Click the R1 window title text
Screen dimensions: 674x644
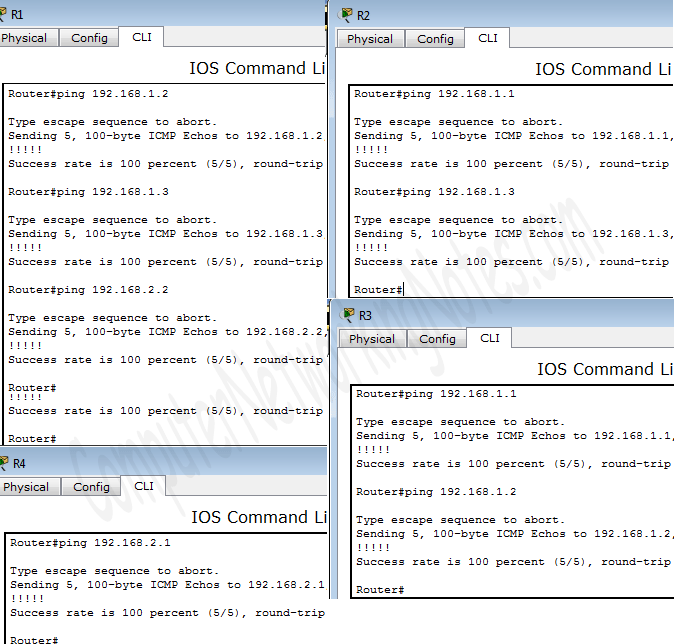pyautogui.click(x=17, y=15)
